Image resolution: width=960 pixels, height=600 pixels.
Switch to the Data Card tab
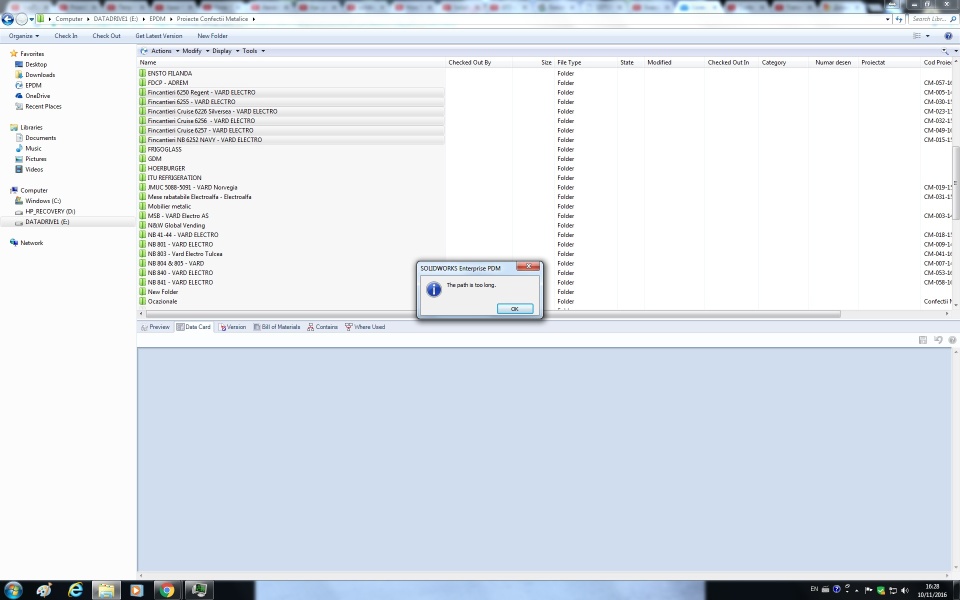coord(193,327)
